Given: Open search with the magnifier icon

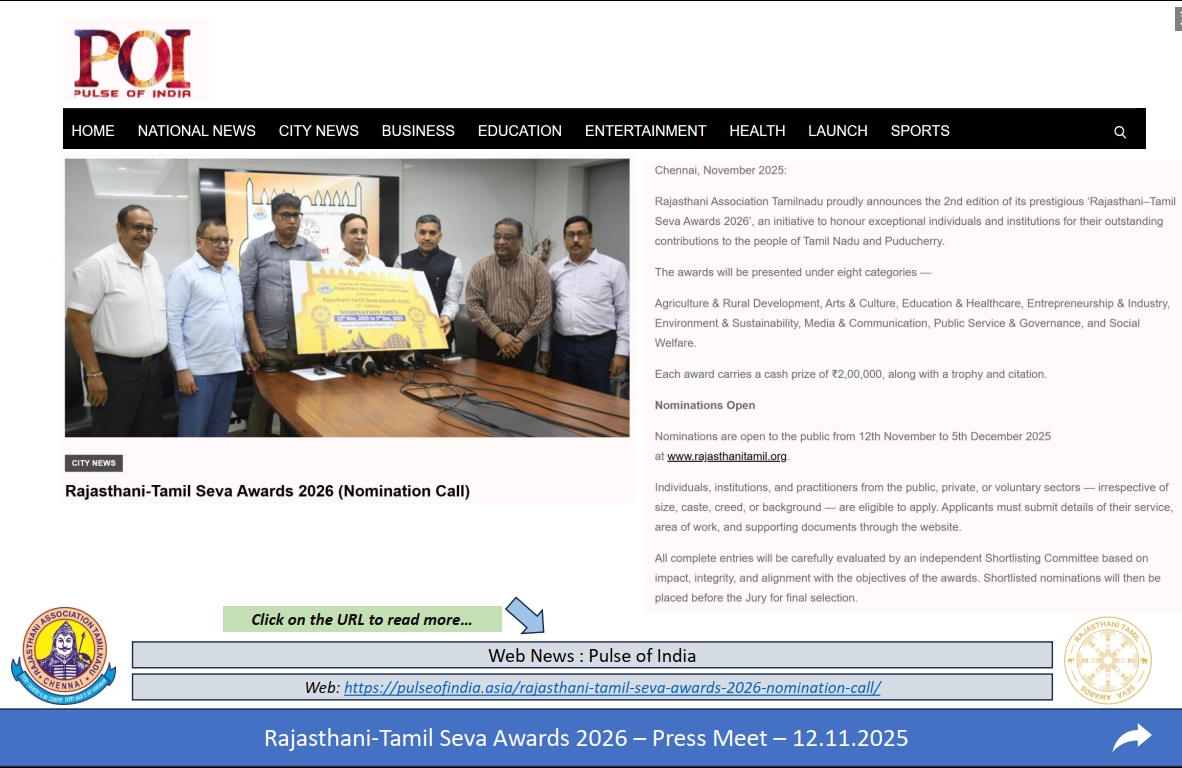Looking at the screenshot, I should [x=1119, y=132].
